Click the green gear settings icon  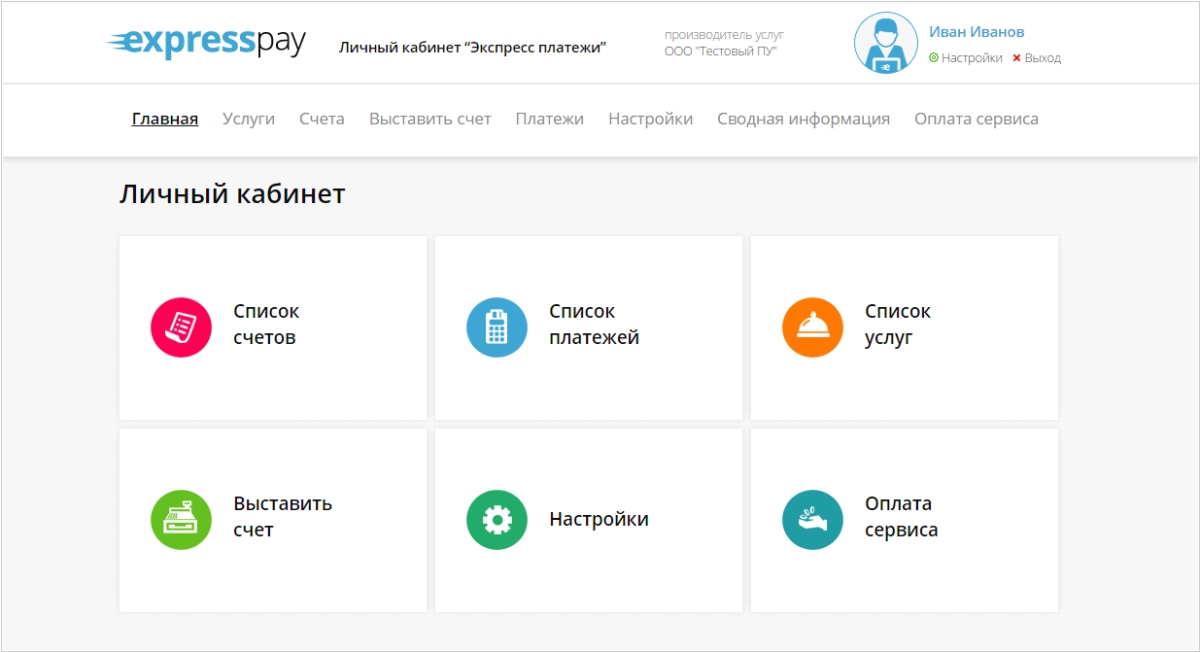pos(497,519)
